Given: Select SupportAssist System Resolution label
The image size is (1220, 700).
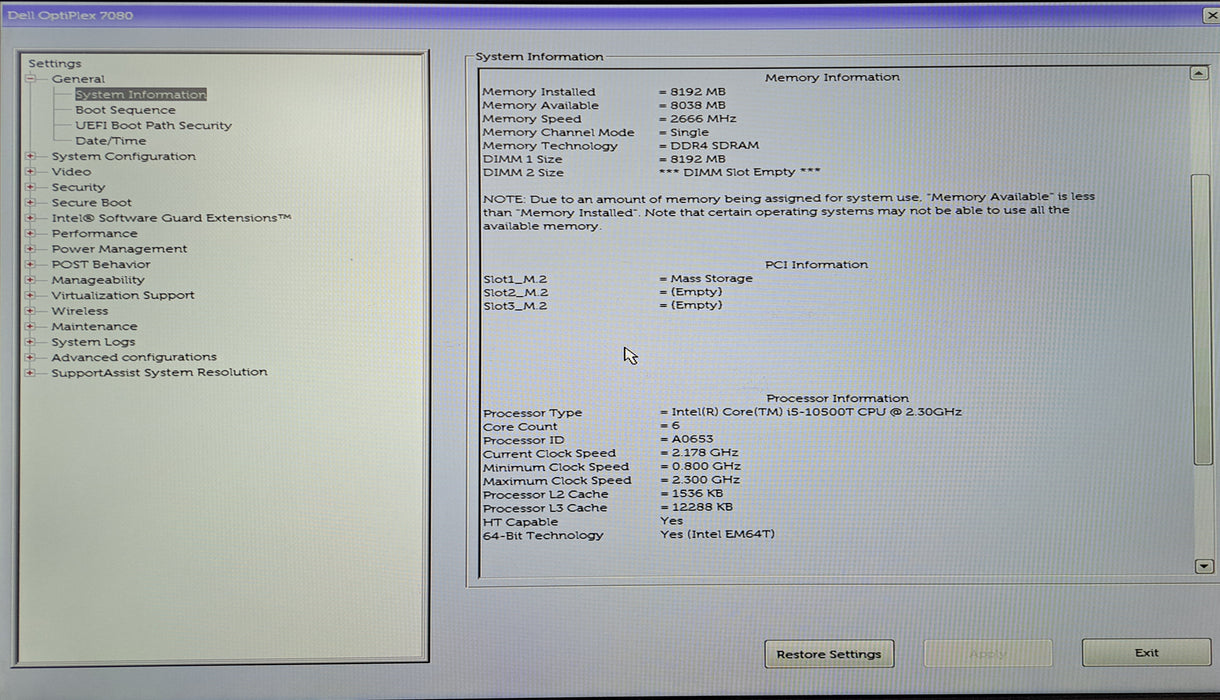Looking at the screenshot, I should pyautogui.click(x=160, y=373).
